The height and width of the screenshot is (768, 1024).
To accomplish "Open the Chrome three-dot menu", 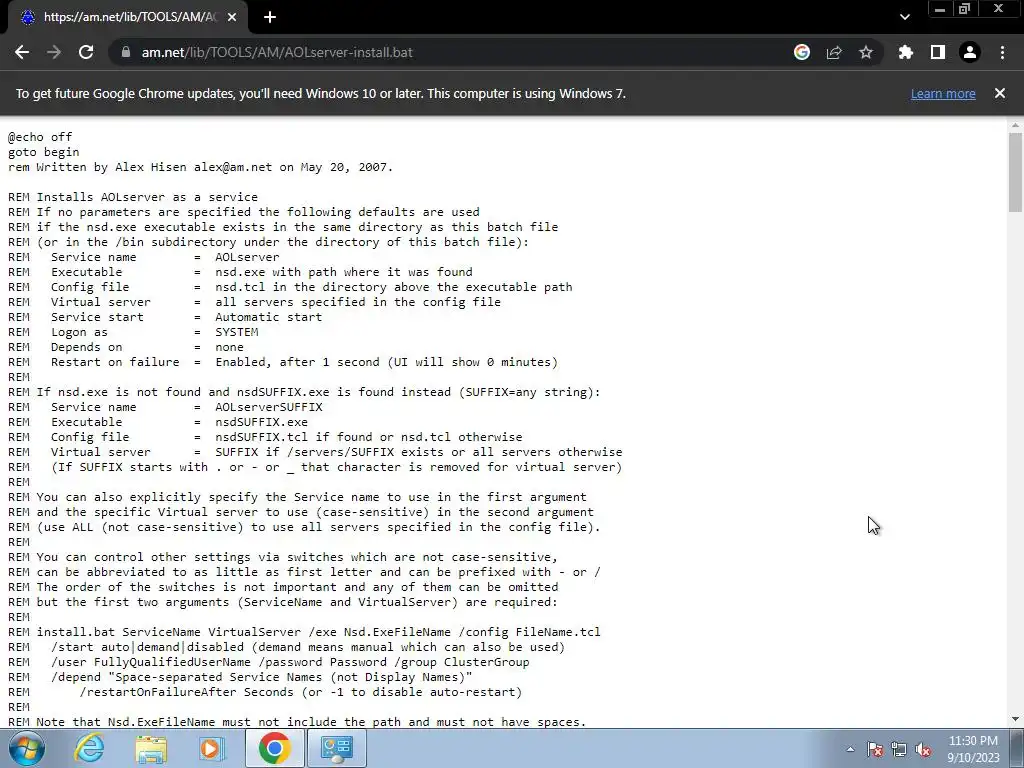I will [1002, 52].
